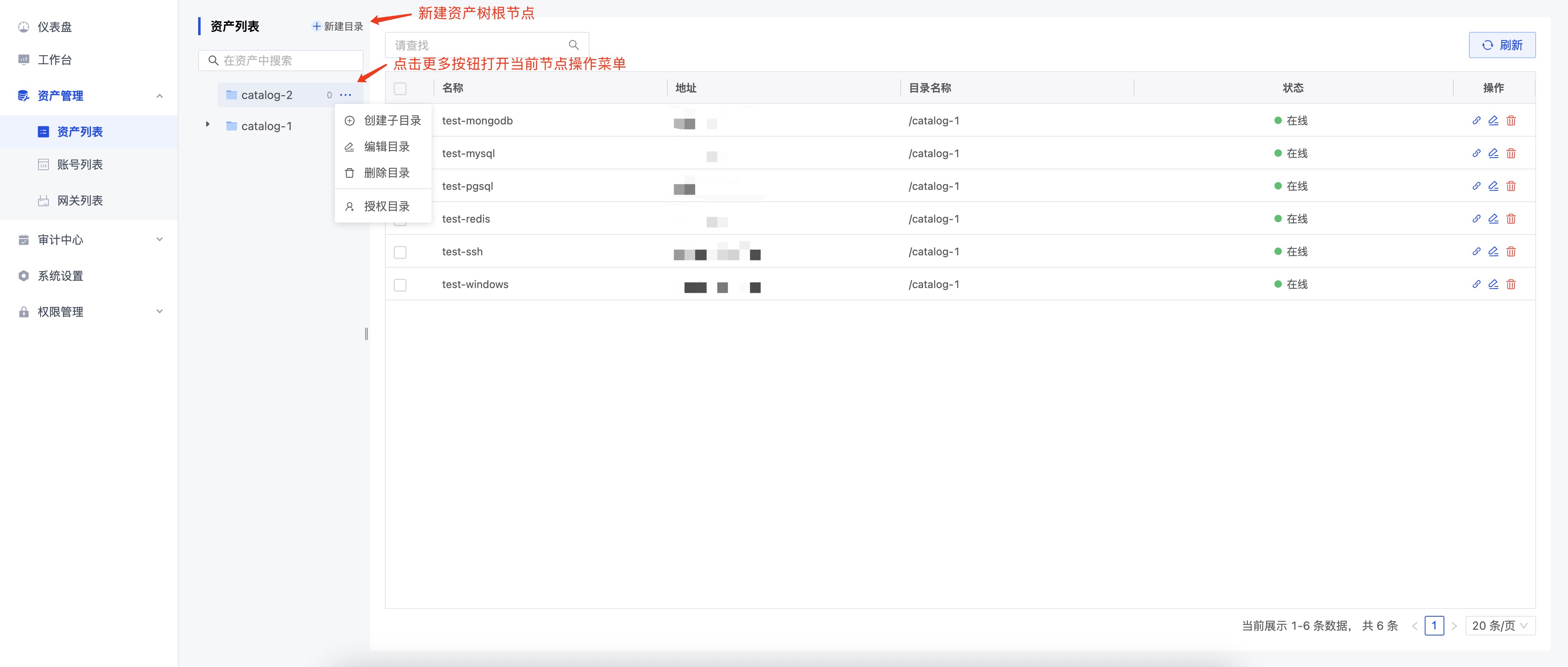Viewport: 1568px width, 667px height.
Task: Select page 1 in pagination
Action: tap(1434, 626)
